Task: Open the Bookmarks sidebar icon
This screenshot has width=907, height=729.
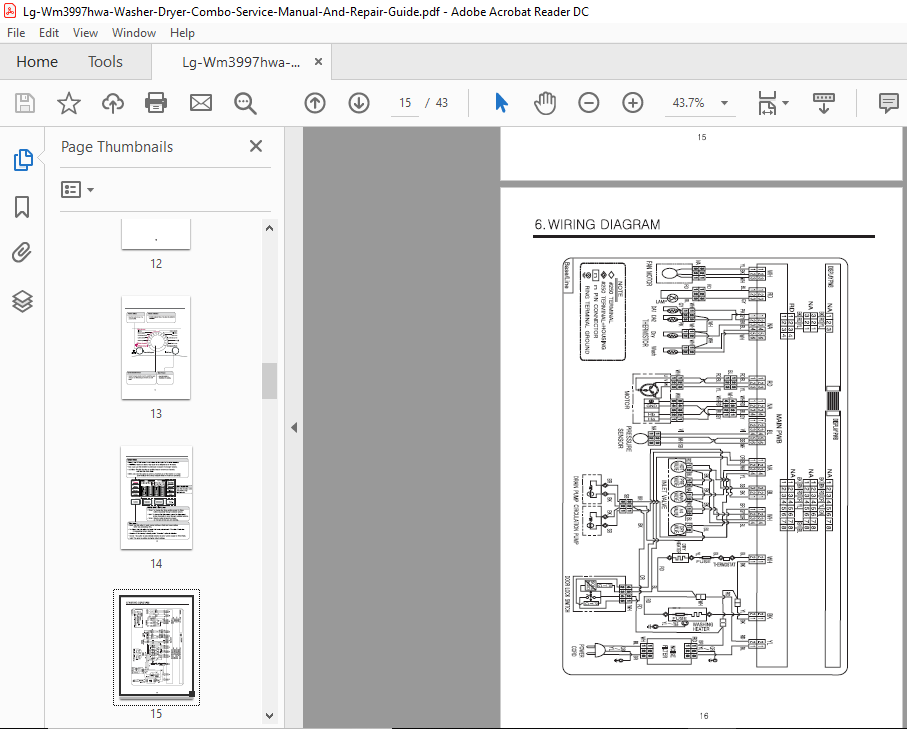Action: (x=22, y=207)
